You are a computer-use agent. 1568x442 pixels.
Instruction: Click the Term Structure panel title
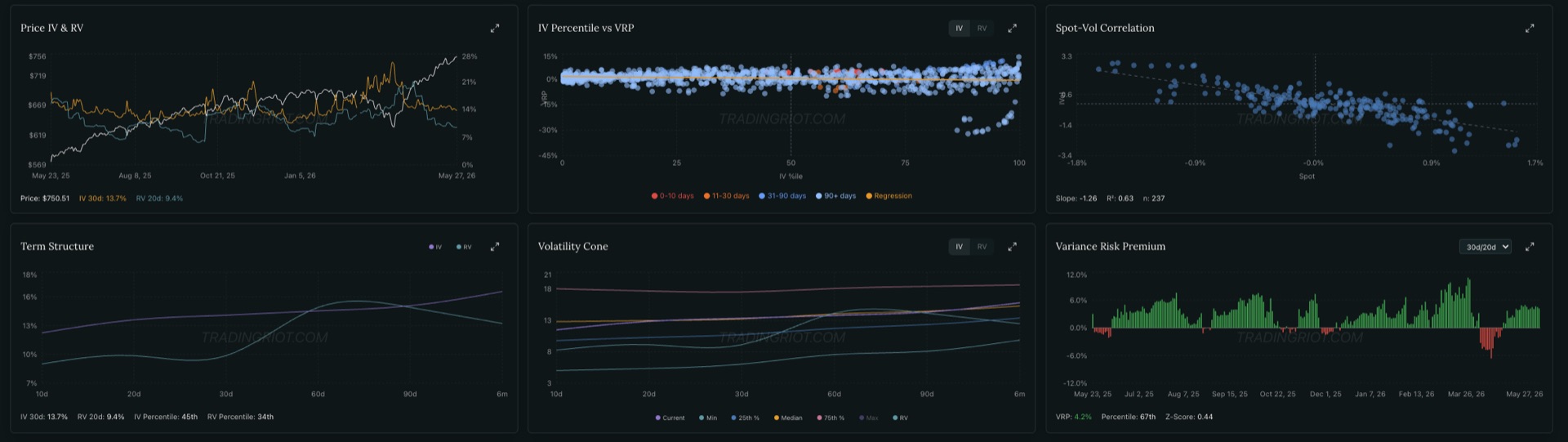[57, 247]
